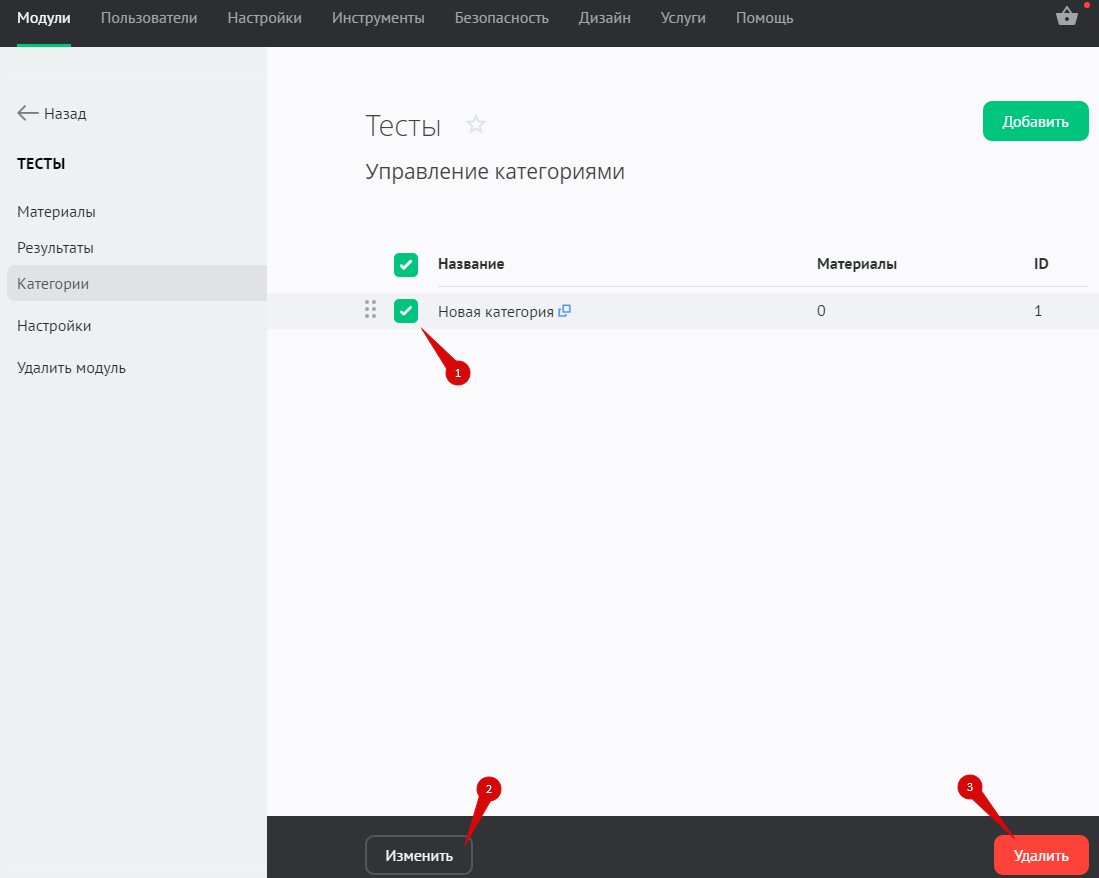Star the Тесты page as favorite
This screenshot has width=1099, height=878.
pos(476,125)
